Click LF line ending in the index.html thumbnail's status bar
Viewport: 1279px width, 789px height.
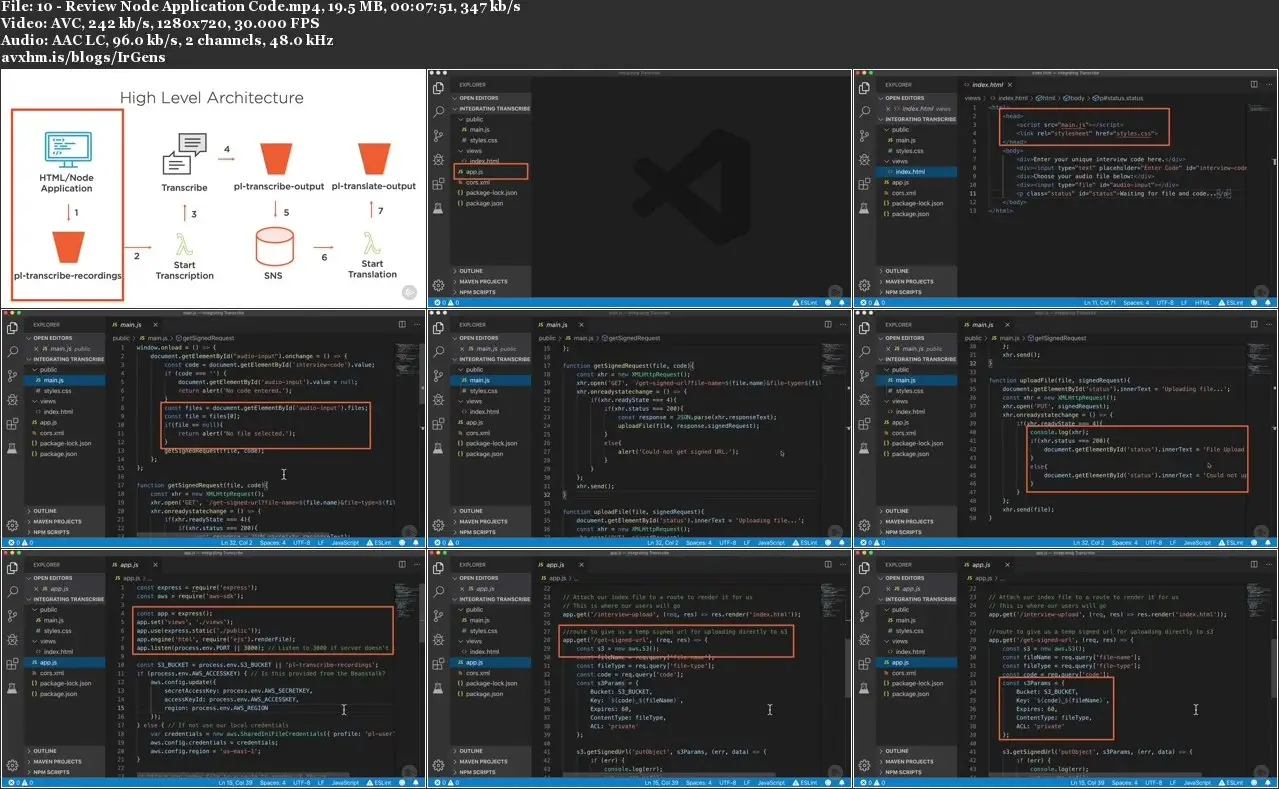1186,302
